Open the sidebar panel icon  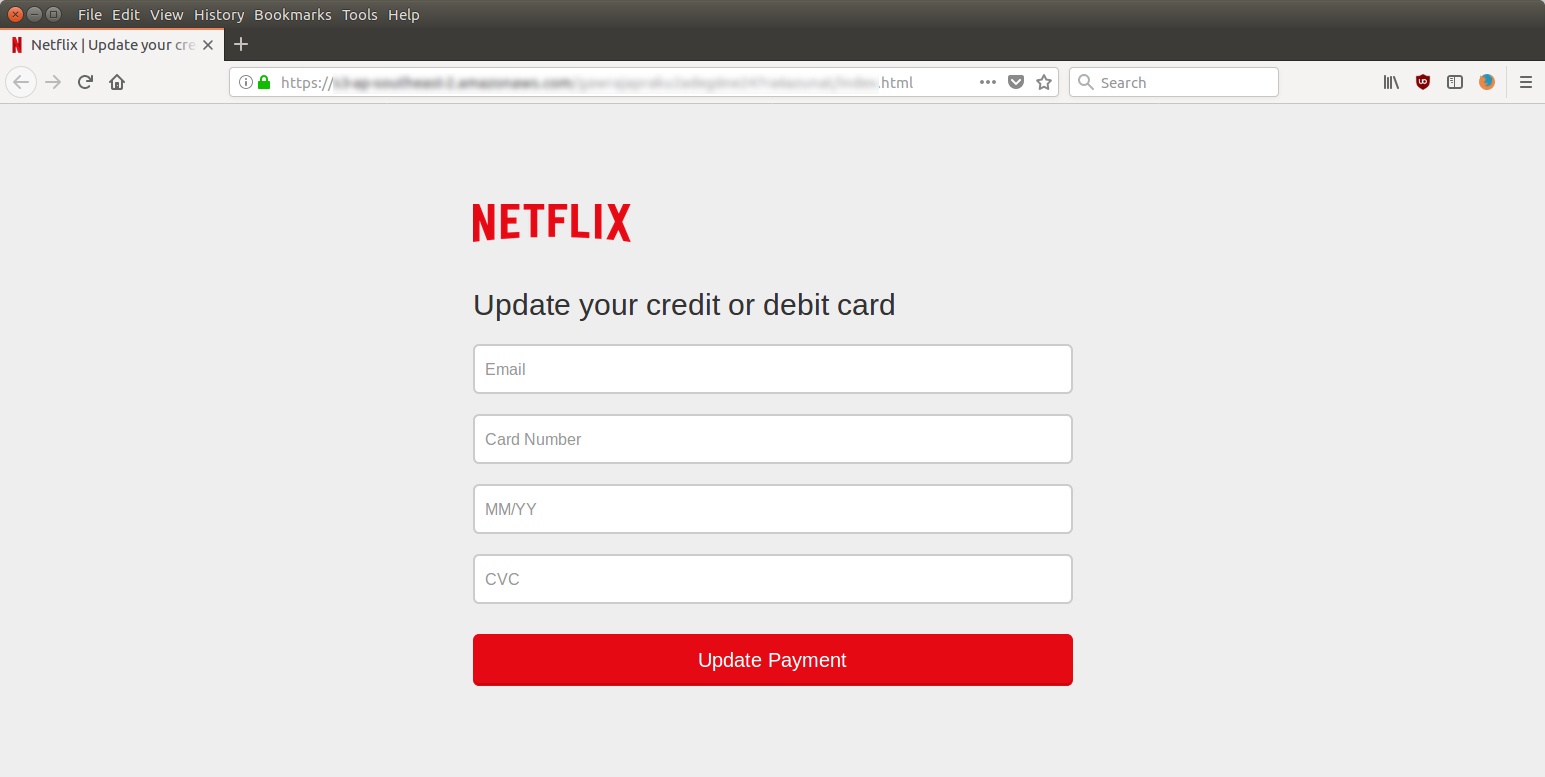tap(1454, 82)
